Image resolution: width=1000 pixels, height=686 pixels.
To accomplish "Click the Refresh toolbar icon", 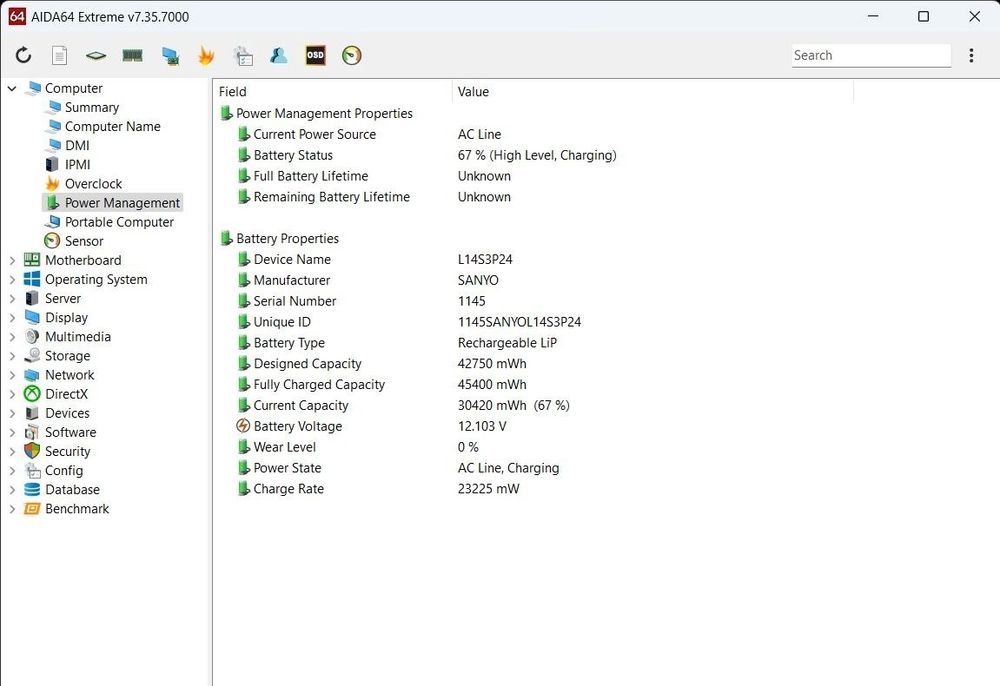I will point(24,55).
